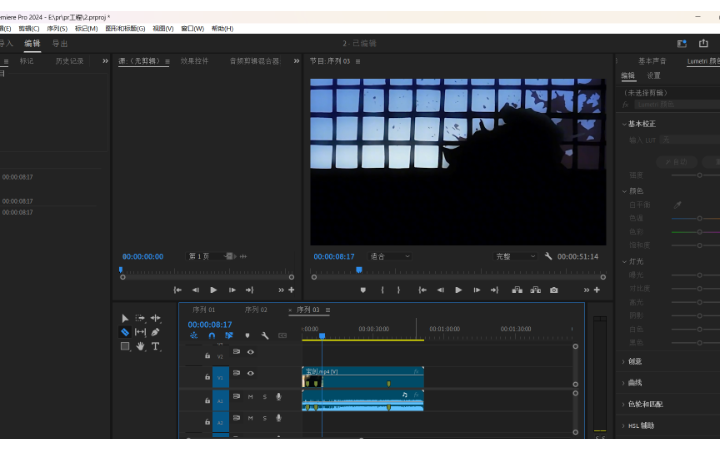The height and width of the screenshot is (450, 720).
Task: Mark In point in Program Monitor
Action: click(382, 290)
